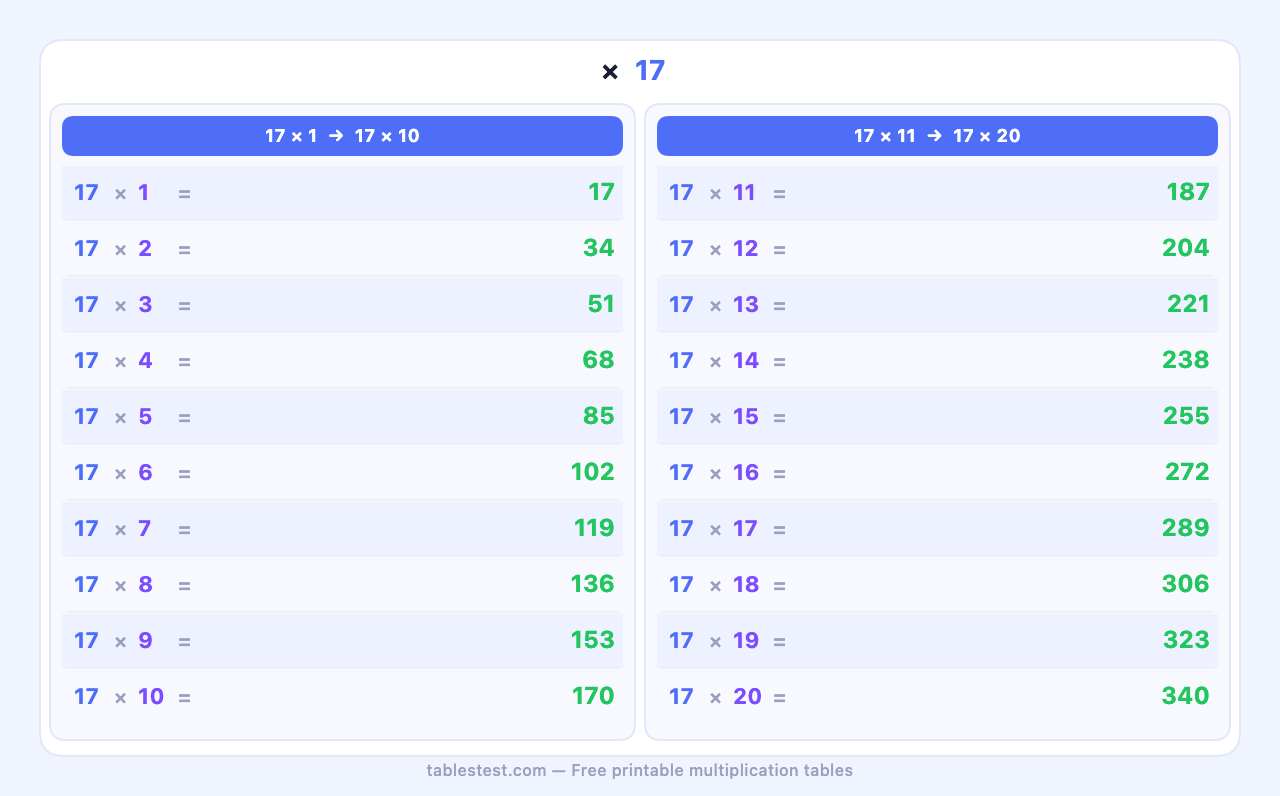Click the arrow in the 17 × 1 header
Image resolution: width=1280 pixels, height=796 pixels.
(336, 136)
